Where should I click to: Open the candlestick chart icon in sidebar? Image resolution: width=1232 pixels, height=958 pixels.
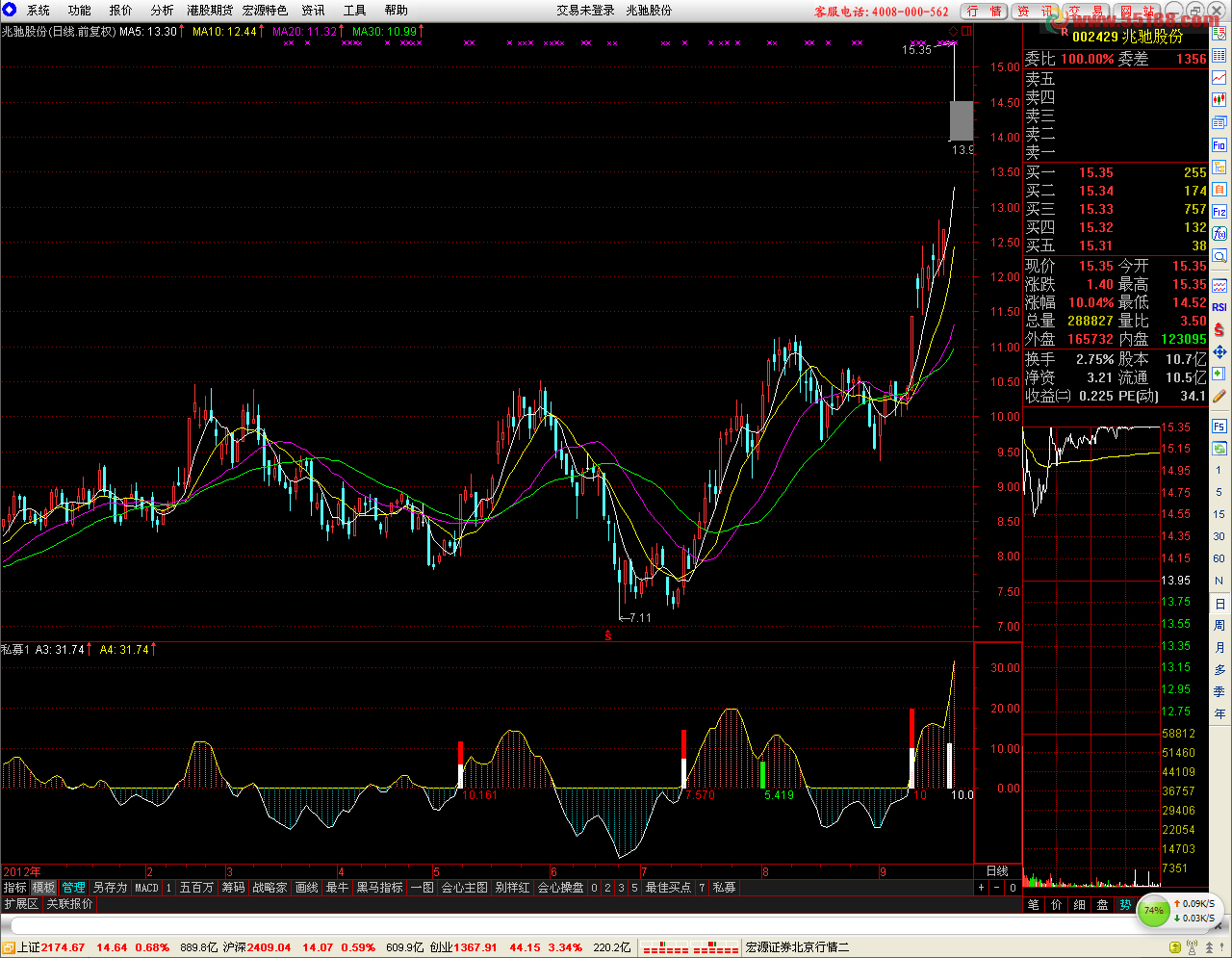(1219, 100)
